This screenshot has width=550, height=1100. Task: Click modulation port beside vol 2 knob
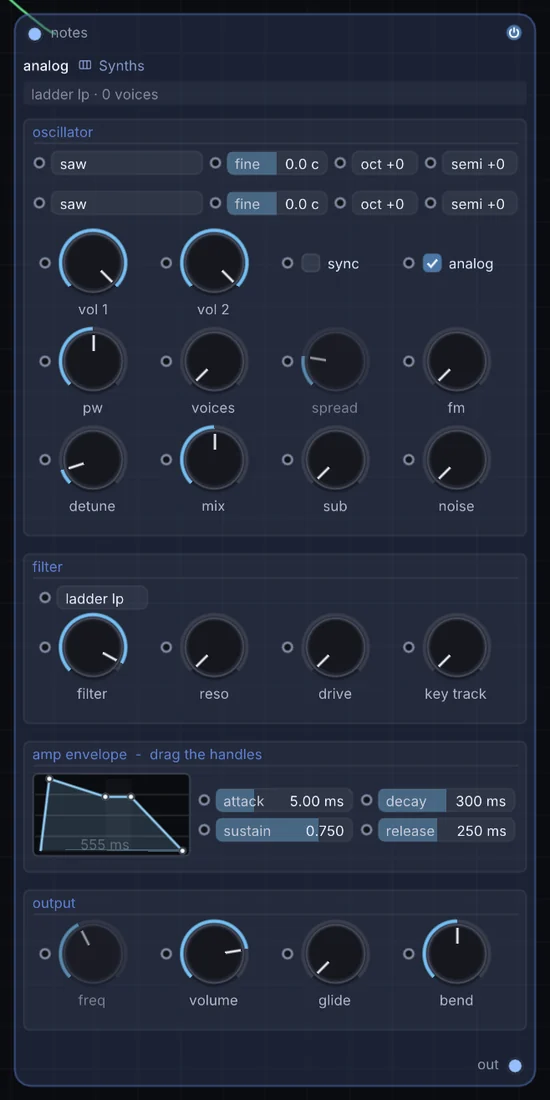coord(166,263)
